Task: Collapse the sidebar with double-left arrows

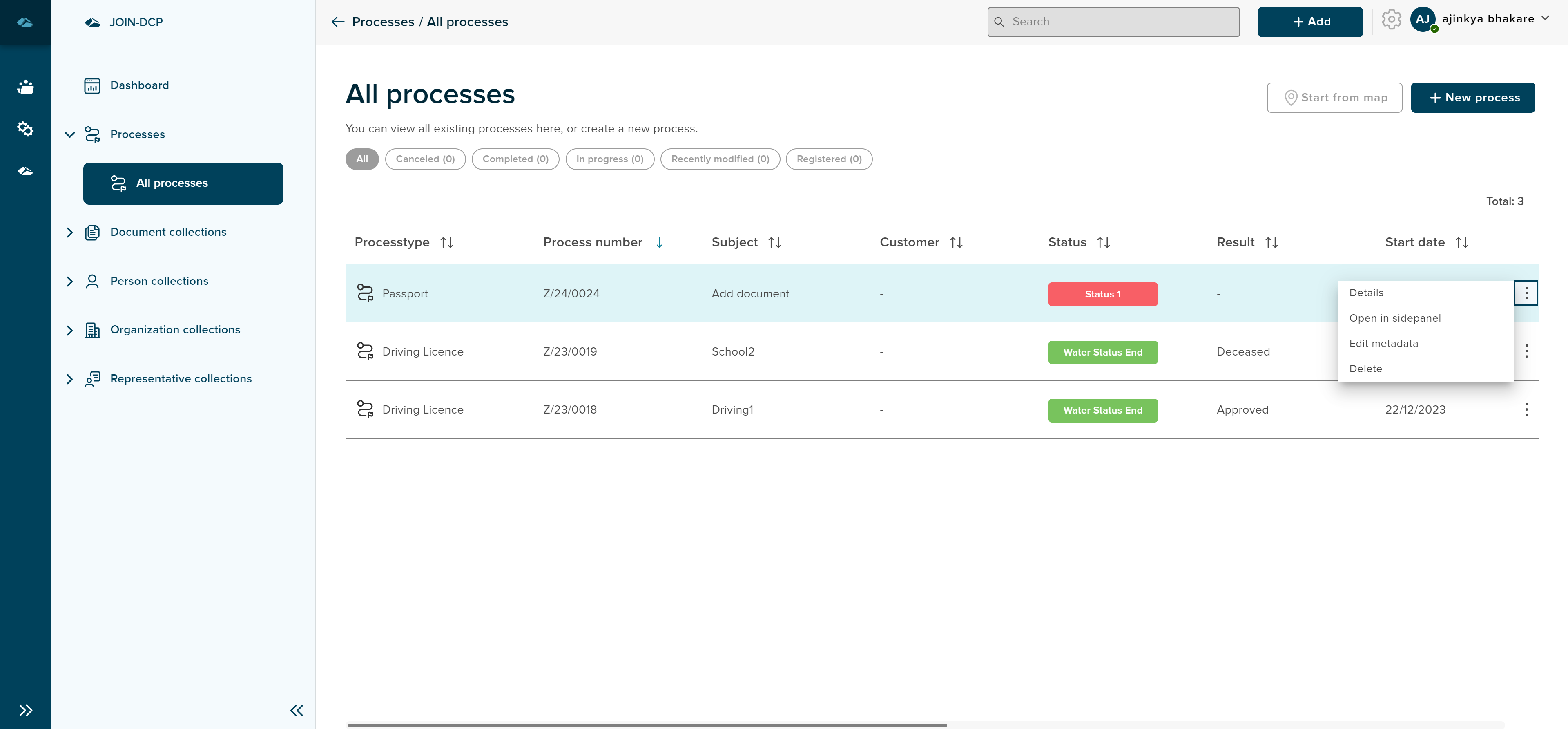Action: (x=297, y=710)
